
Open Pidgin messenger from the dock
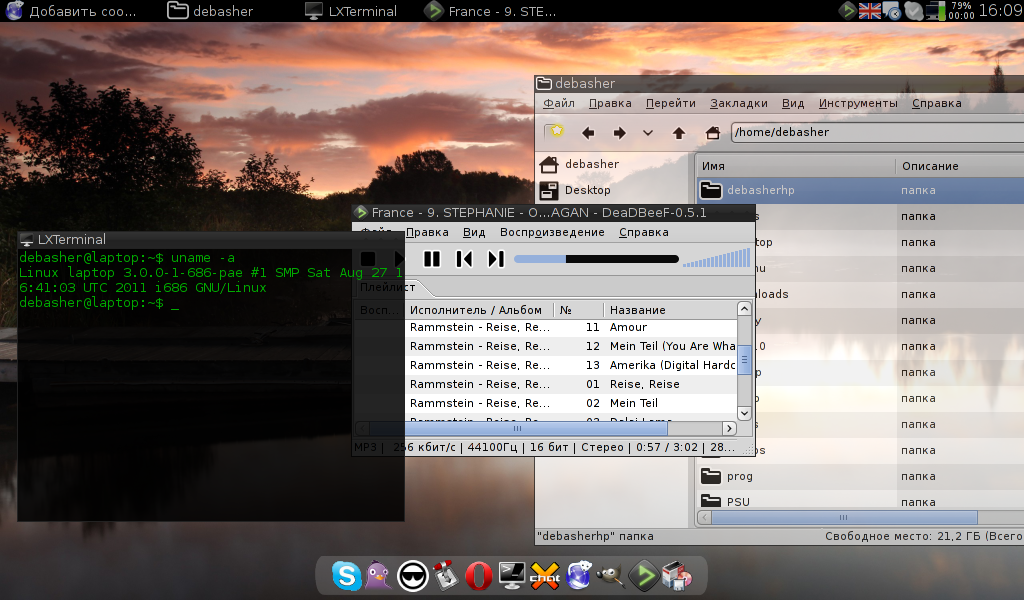click(x=379, y=575)
